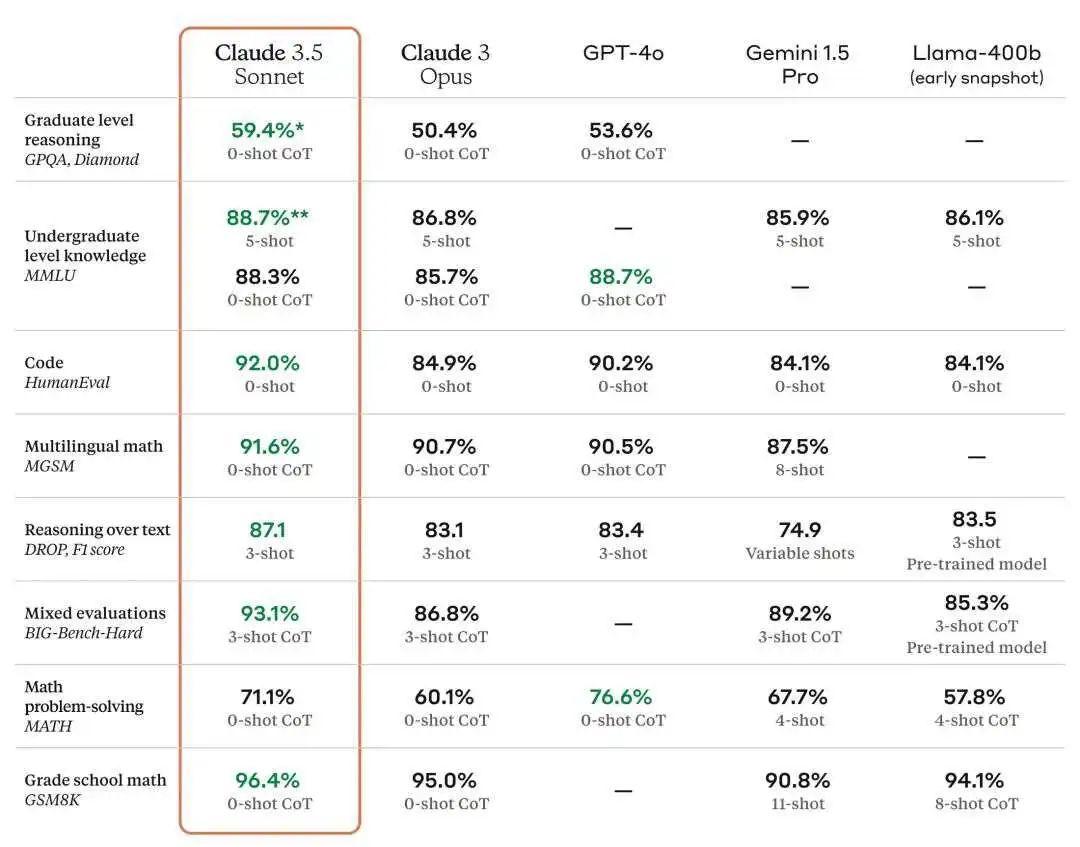Click the Claude 3 Opus column header
This screenshot has height=847, width=1080.
click(x=446, y=64)
